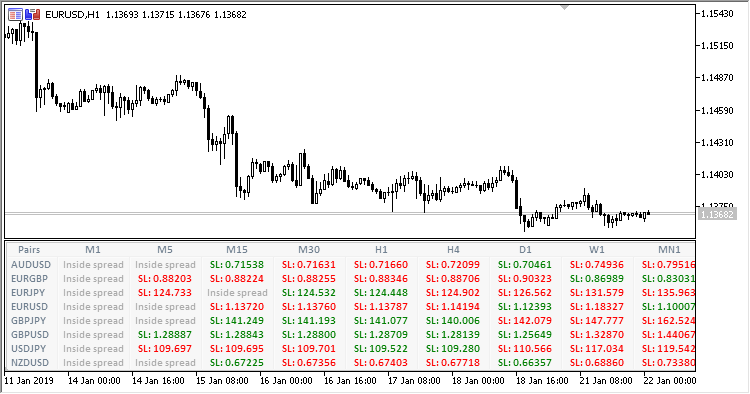Click the NZDUSD pair row label

(30, 362)
